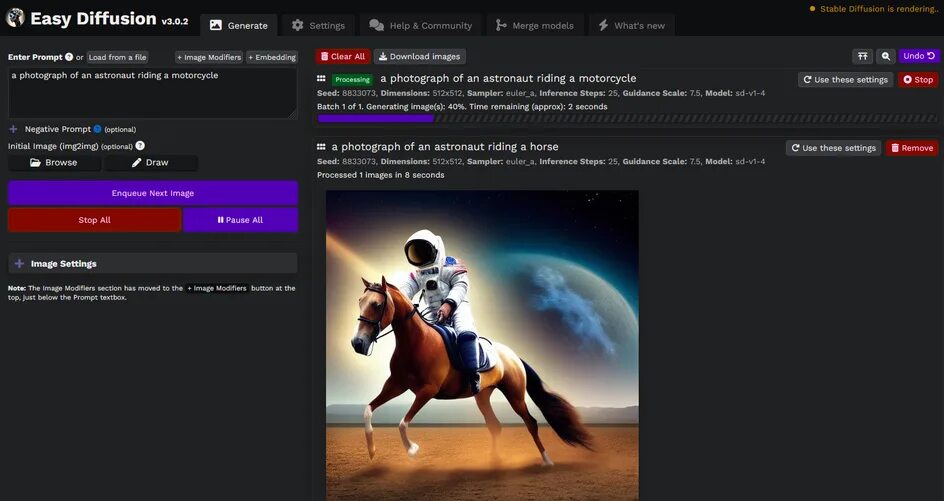Expand the Negative Prompt field
Viewport: 944px width, 501px height.
[x=13, y=129]
